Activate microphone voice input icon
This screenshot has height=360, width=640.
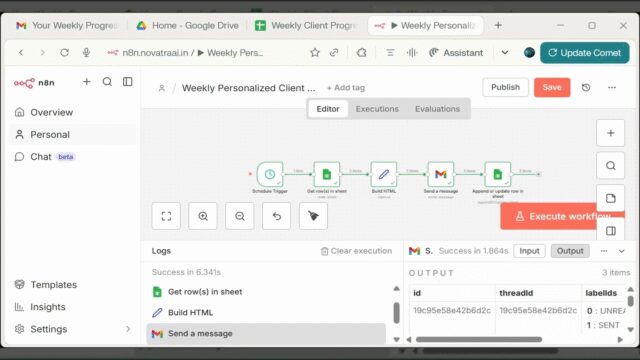click(x=86, y=53)
